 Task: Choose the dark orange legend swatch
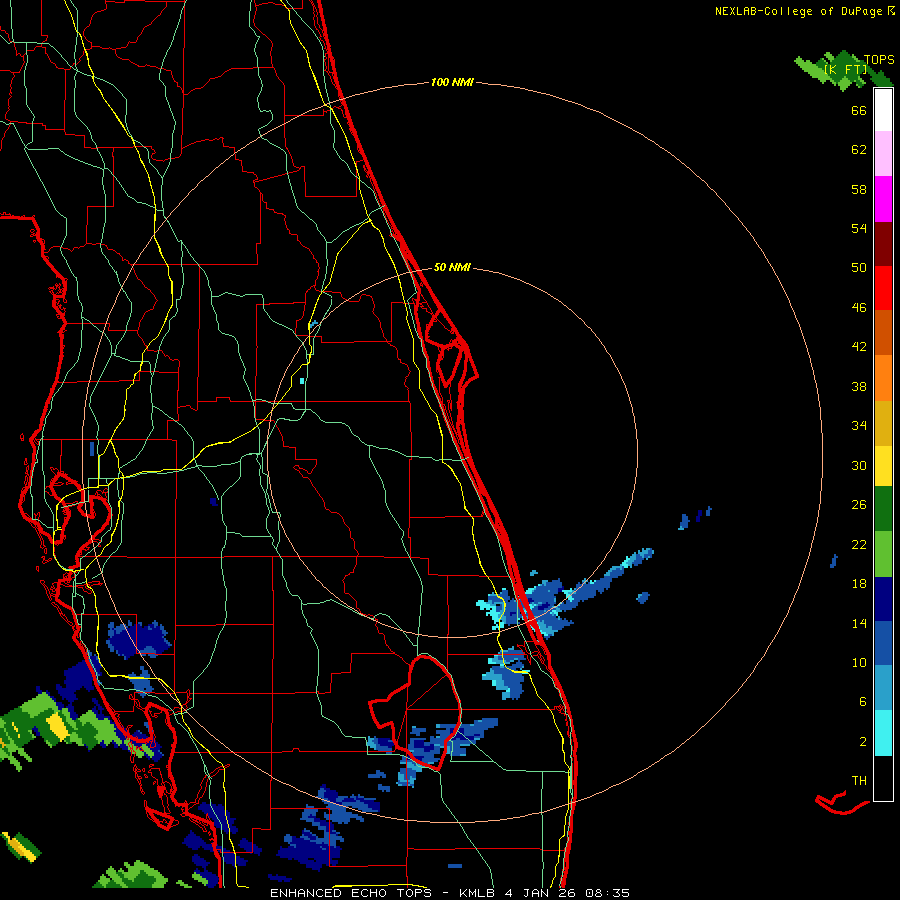coord(883,333)
